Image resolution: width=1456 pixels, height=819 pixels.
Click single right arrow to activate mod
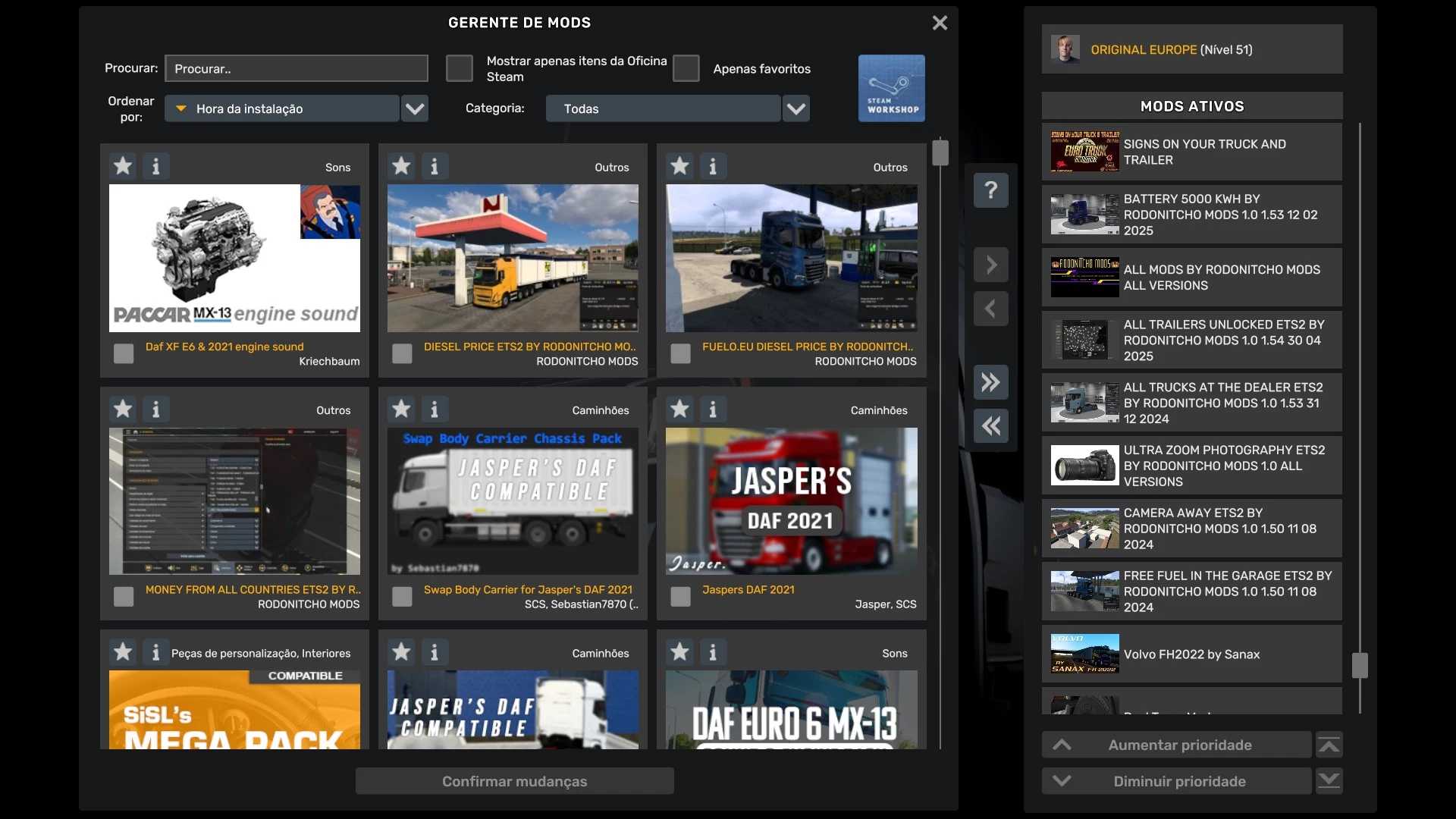(990, 265)
